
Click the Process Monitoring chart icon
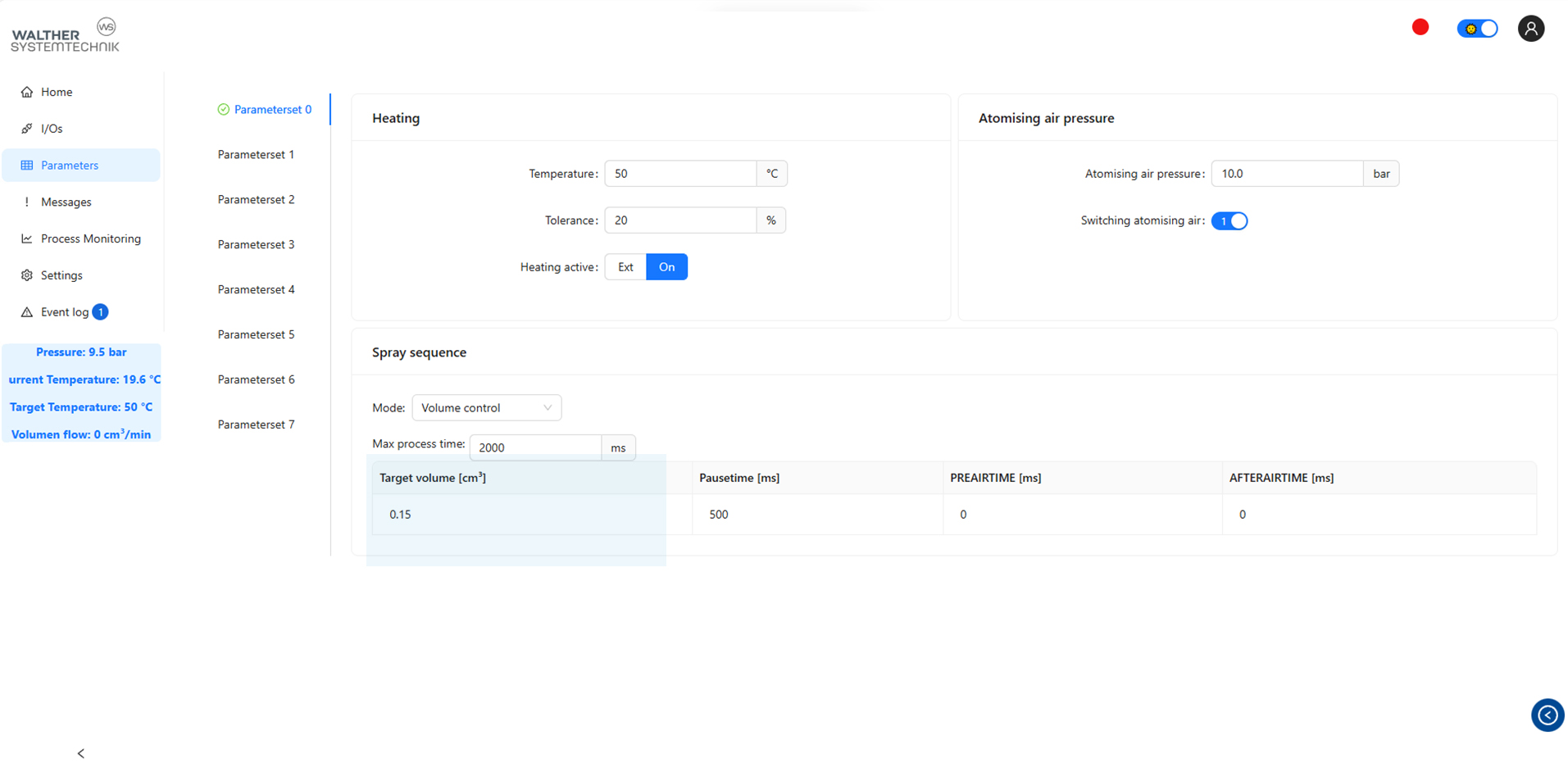27,238
